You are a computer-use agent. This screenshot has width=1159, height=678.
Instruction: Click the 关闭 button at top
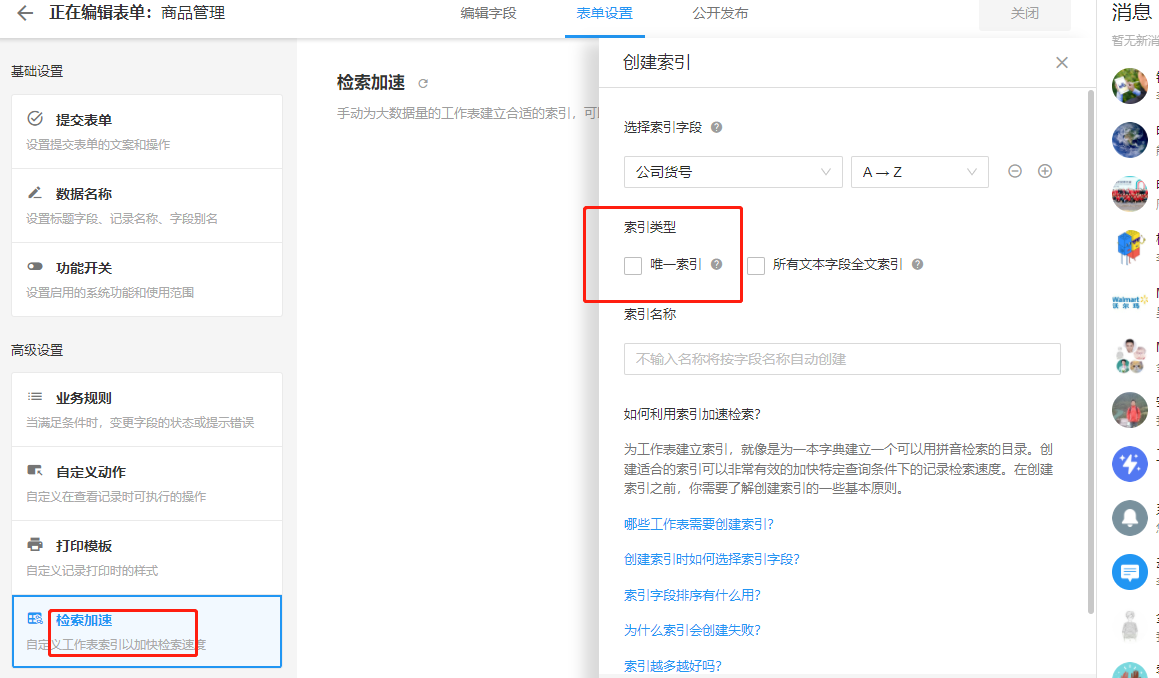click(x=1025, y=14)
